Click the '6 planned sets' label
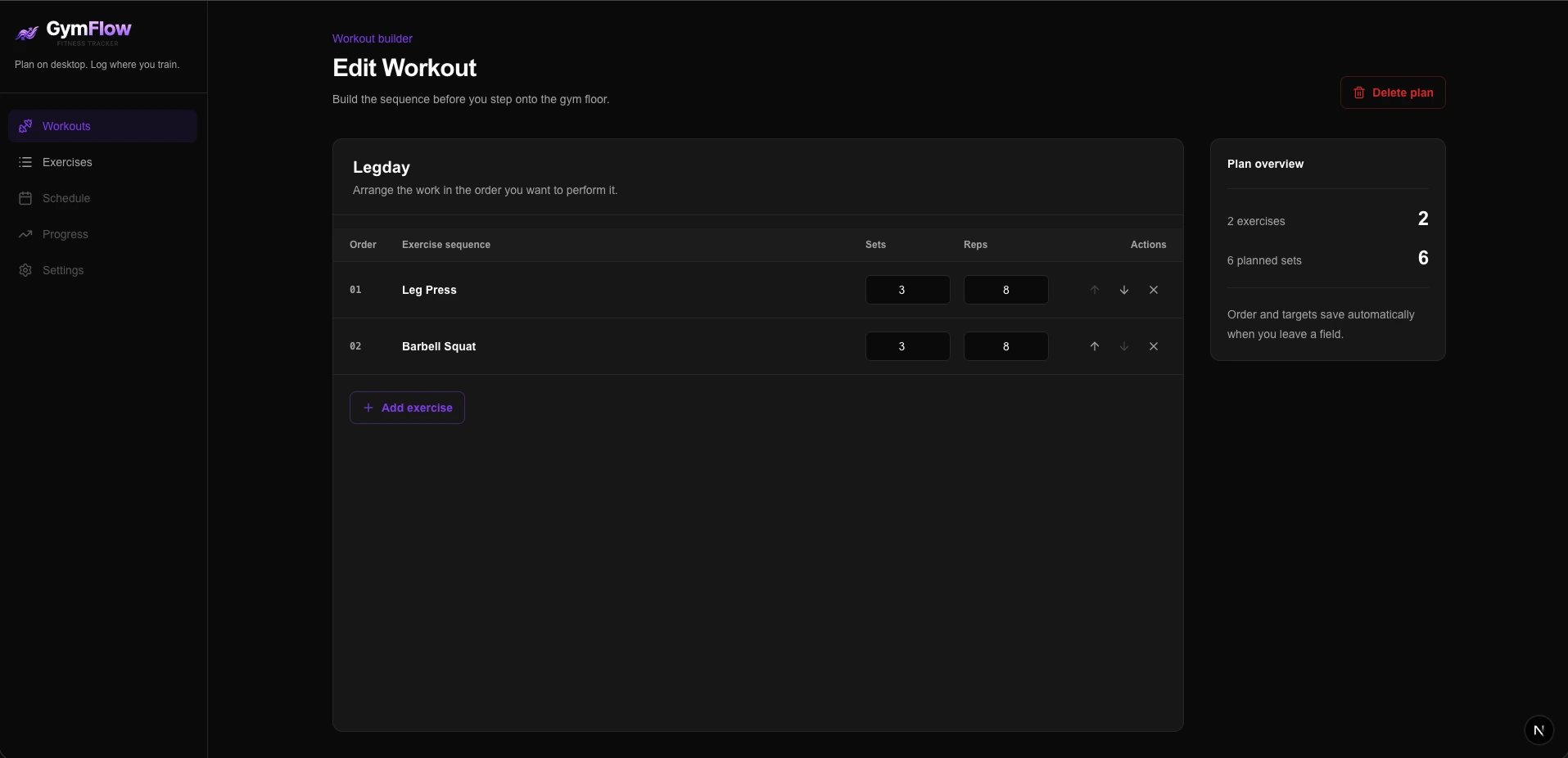This screenshot has width=1568, height=758. coord(1264,260)
